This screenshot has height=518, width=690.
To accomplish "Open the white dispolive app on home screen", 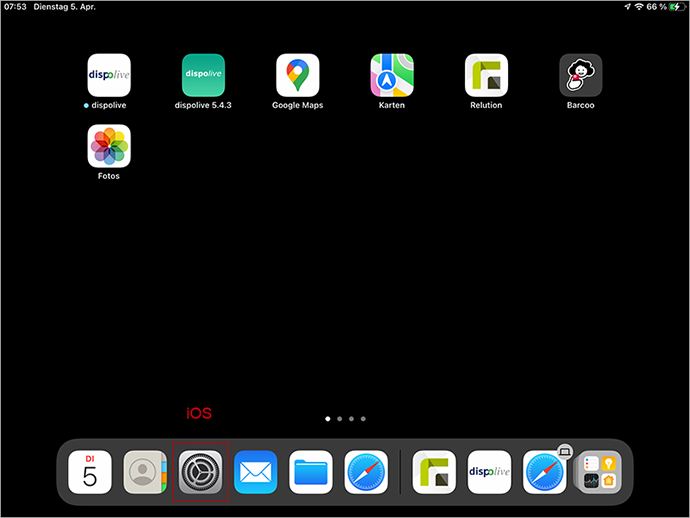I will 109,75.
